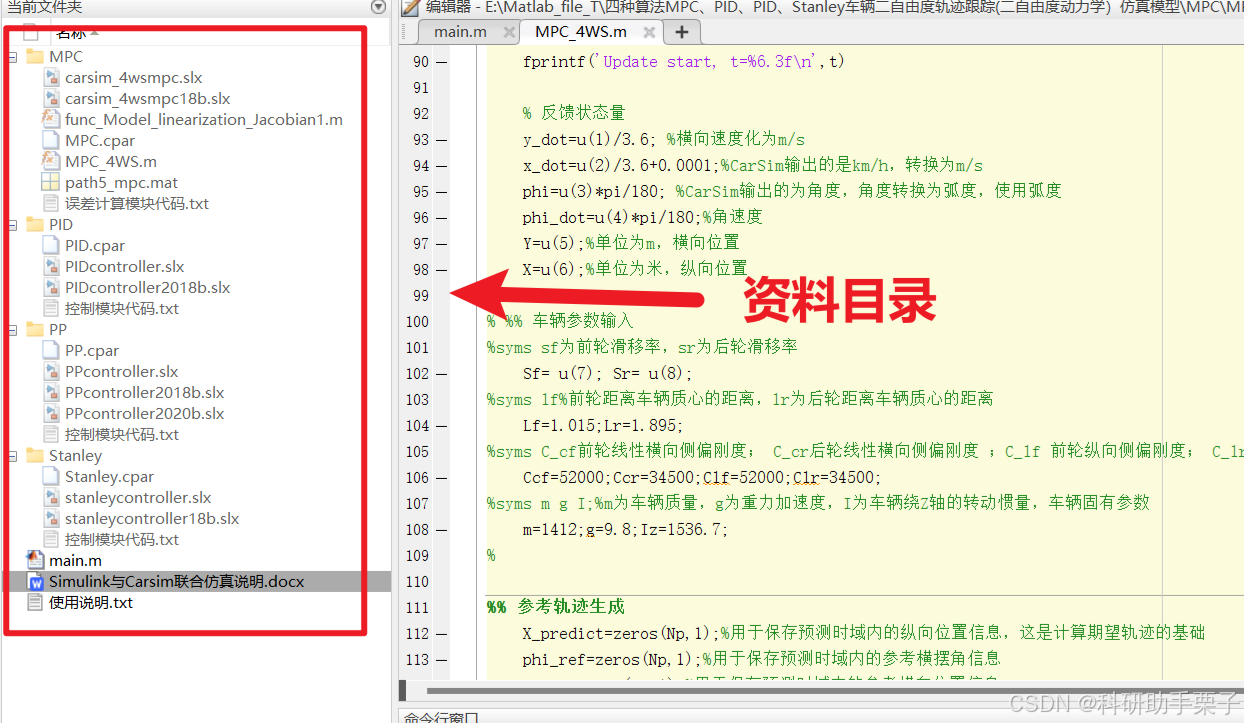
Task: Click the 命令行窗口 panel title
Action: coord(440,717)
